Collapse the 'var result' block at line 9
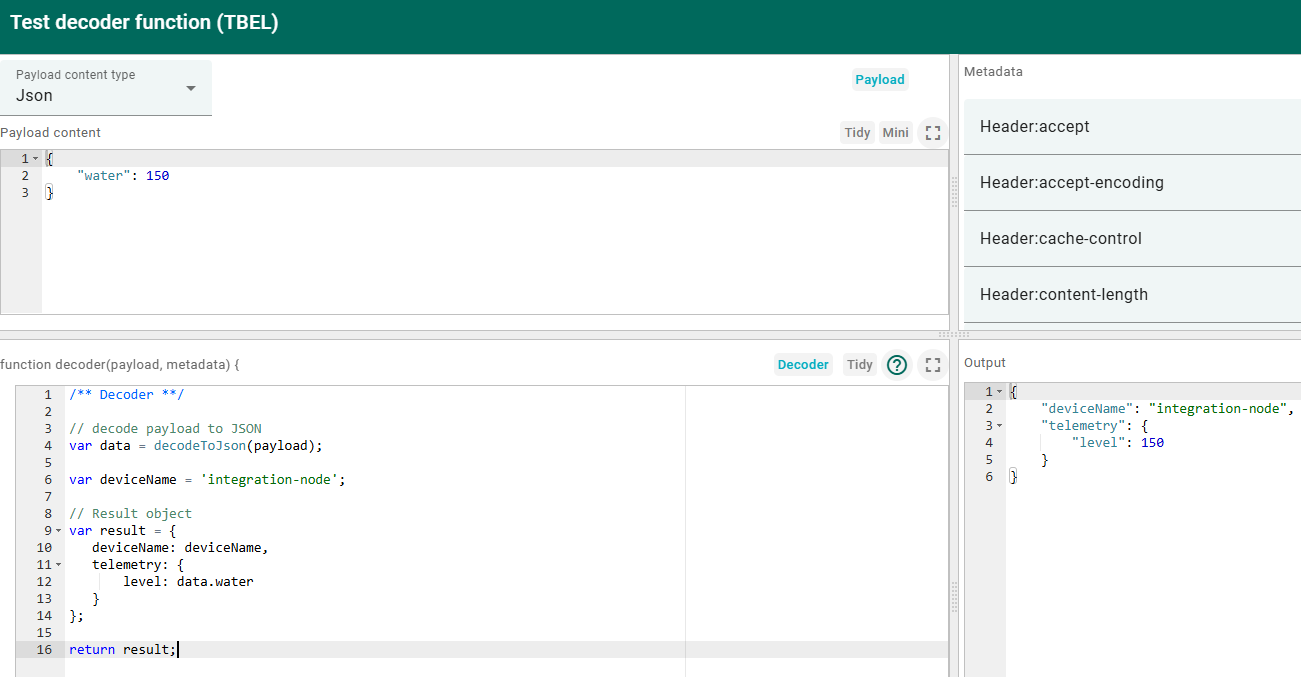Image resolution: width=1301 pixels, height=677 pixels. 58,531
